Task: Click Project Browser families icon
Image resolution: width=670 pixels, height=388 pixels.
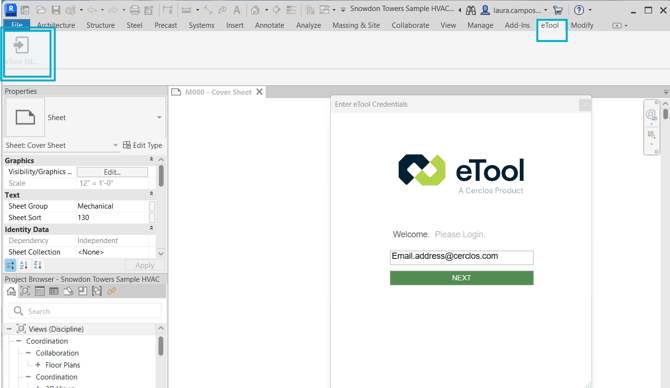Action: point(82,291)
